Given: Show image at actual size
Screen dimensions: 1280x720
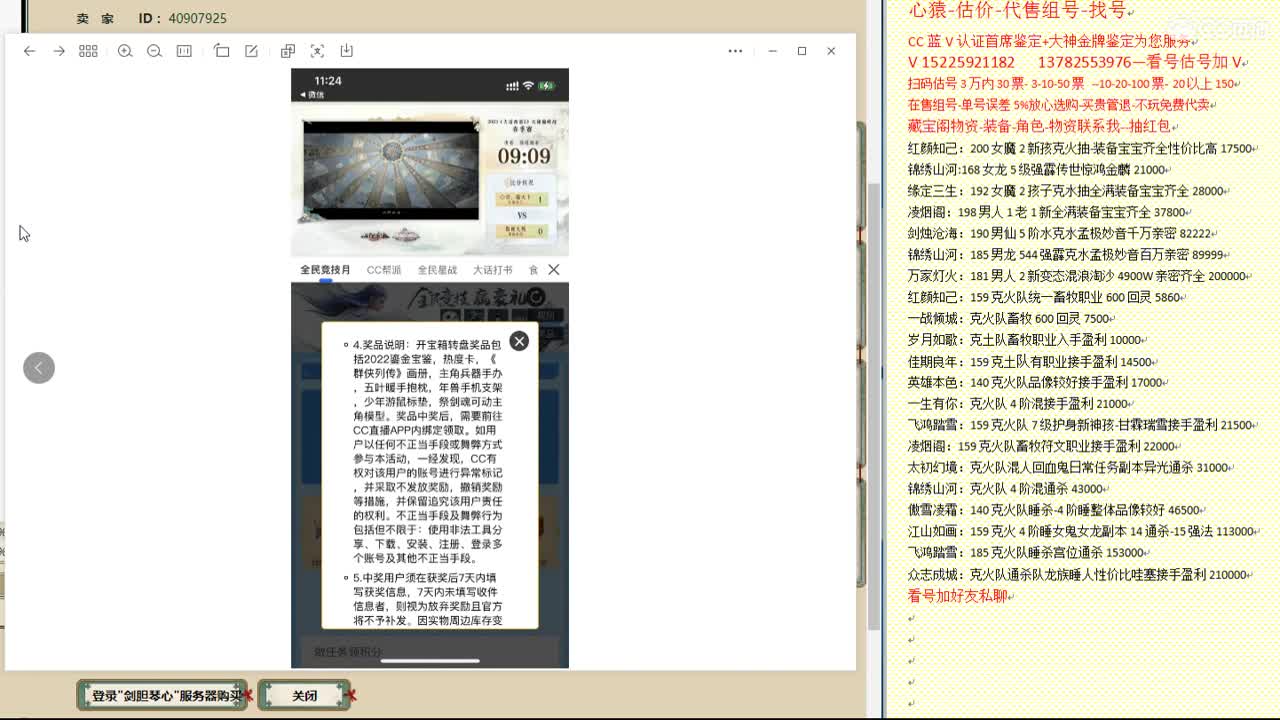Looking at the screenshot, I should pos(184,51).
